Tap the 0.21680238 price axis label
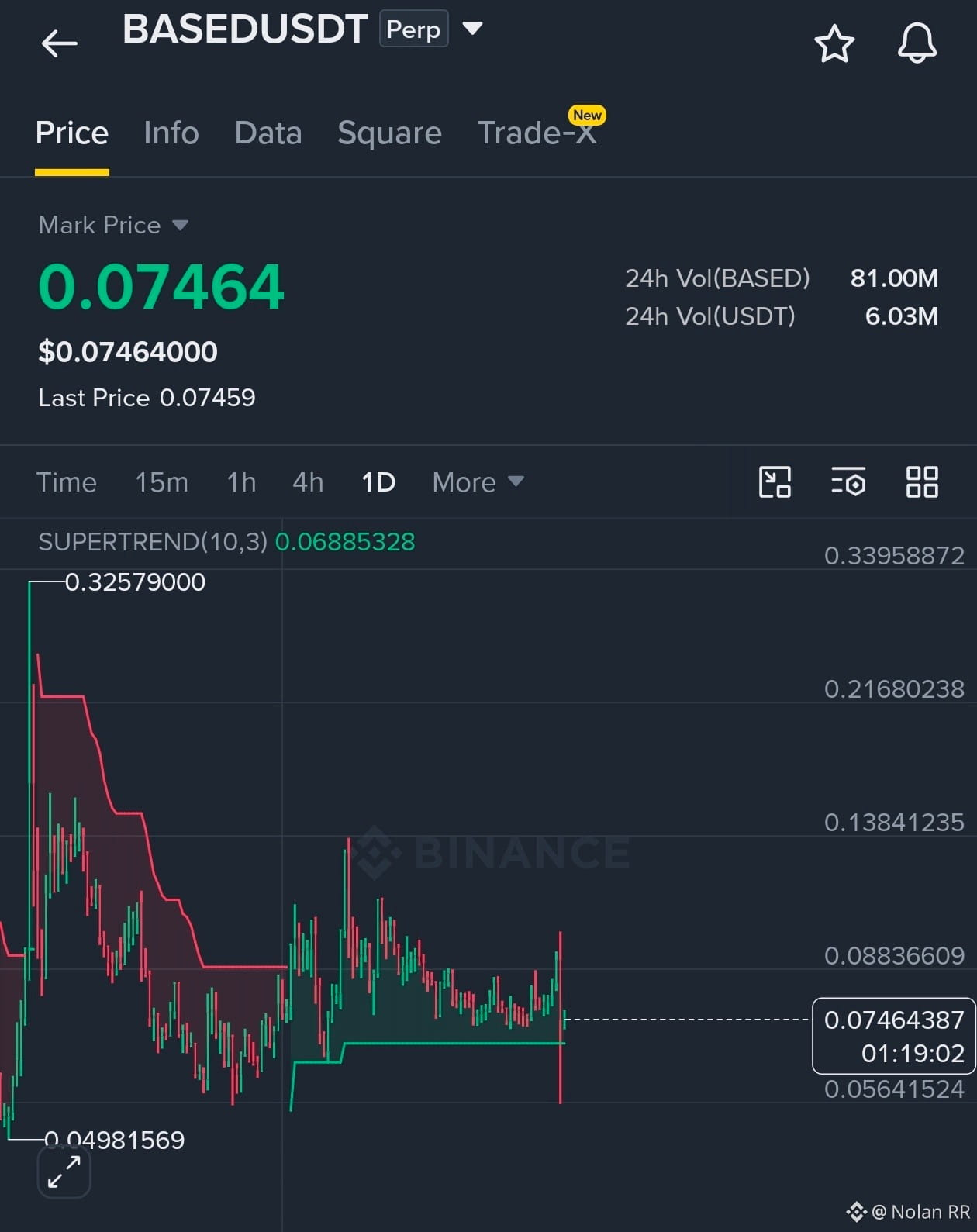The image size is (977, 1232). pyautogui.click(x=894, y=688)
